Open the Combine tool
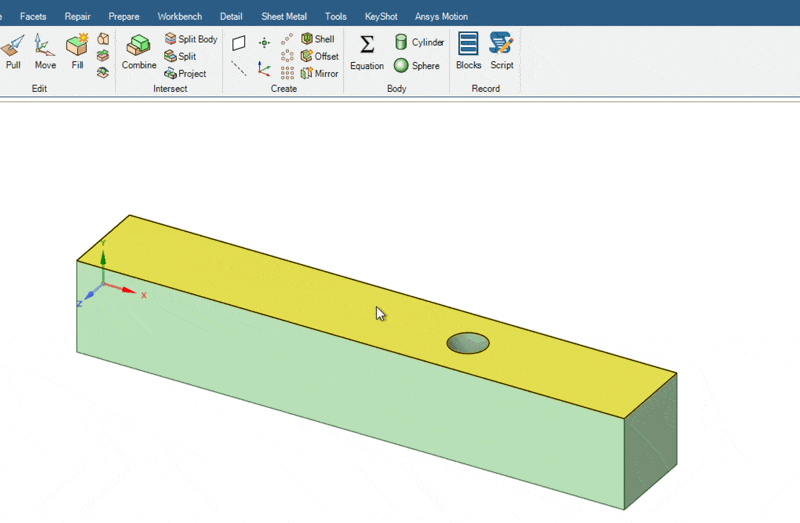 click(139, 51)
